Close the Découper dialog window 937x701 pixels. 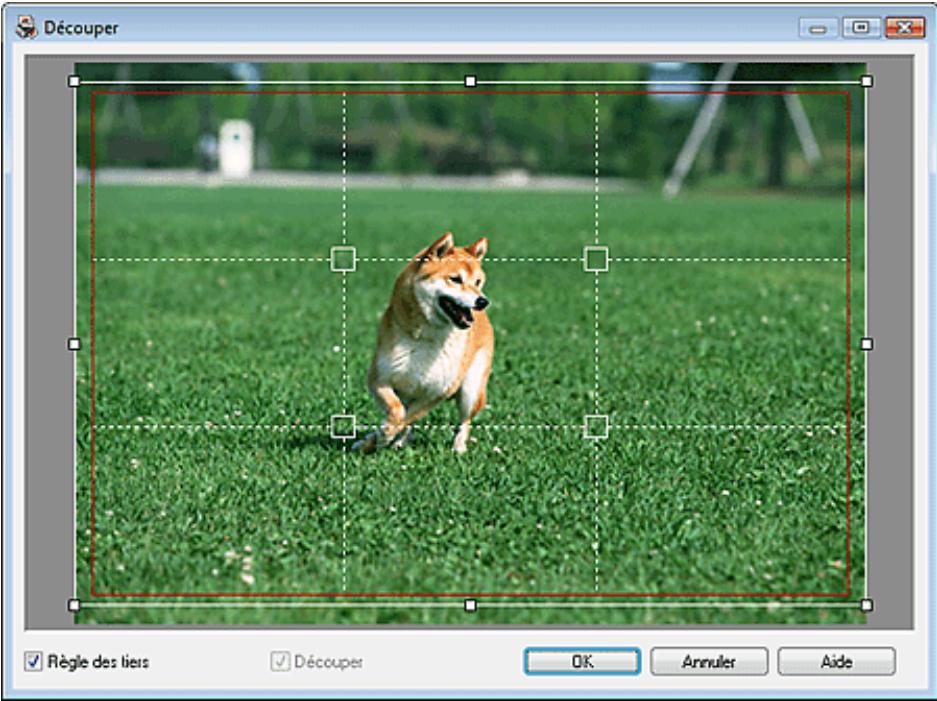tap(904, 28)
